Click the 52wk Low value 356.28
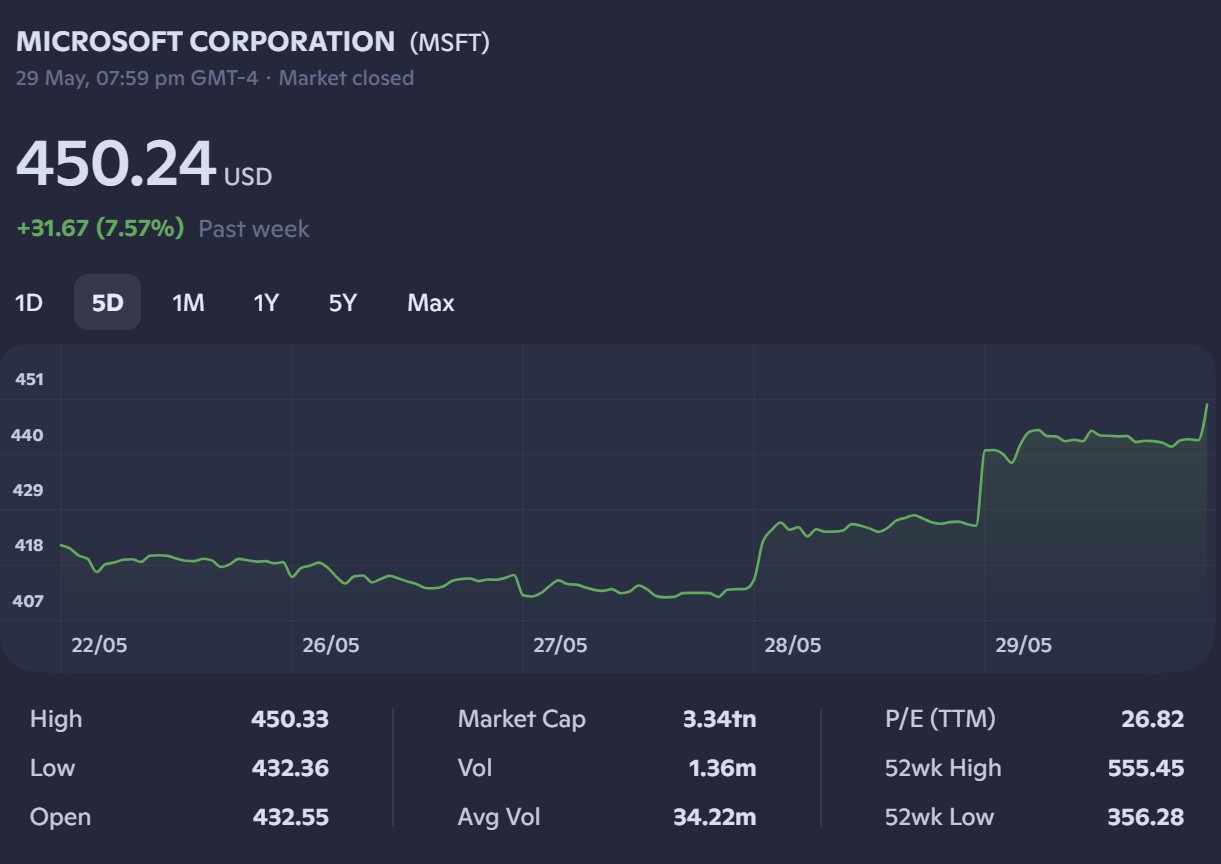This screenshot has height=864, width=1221. point(1145,817)
